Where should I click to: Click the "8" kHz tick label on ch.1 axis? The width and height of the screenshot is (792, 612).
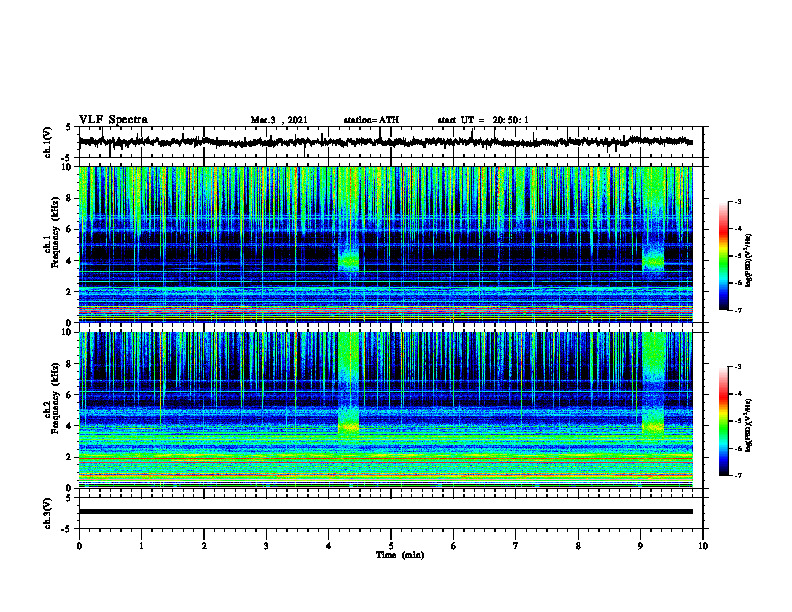[71, 198]
